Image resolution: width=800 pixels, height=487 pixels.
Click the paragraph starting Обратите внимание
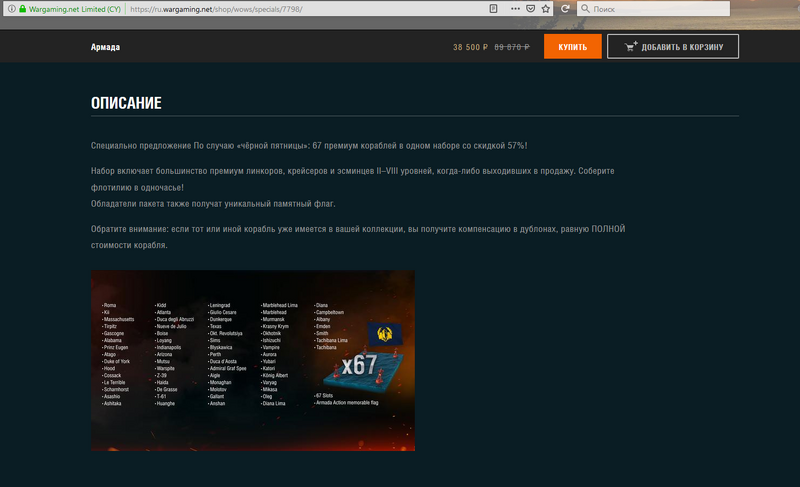coord(358,237)
